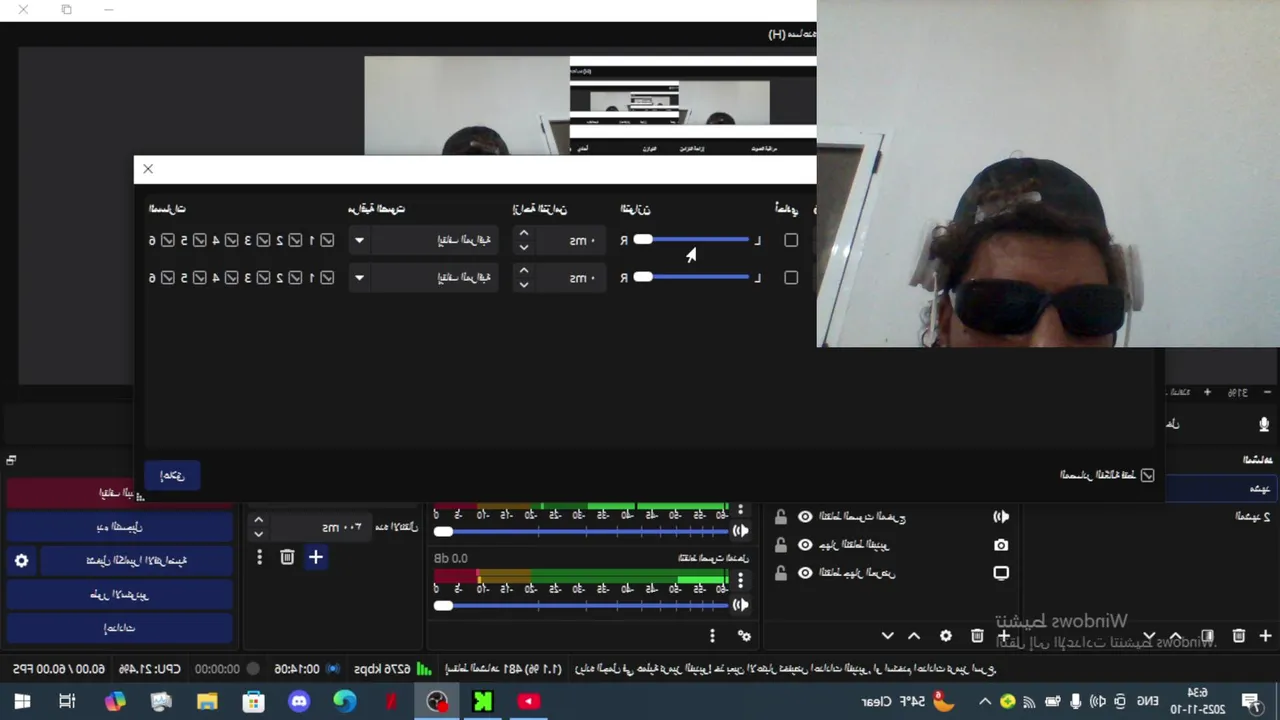Open virtual camera settings gear
1280x720 pixels.
pyautogui.click(x=21, y=561)
